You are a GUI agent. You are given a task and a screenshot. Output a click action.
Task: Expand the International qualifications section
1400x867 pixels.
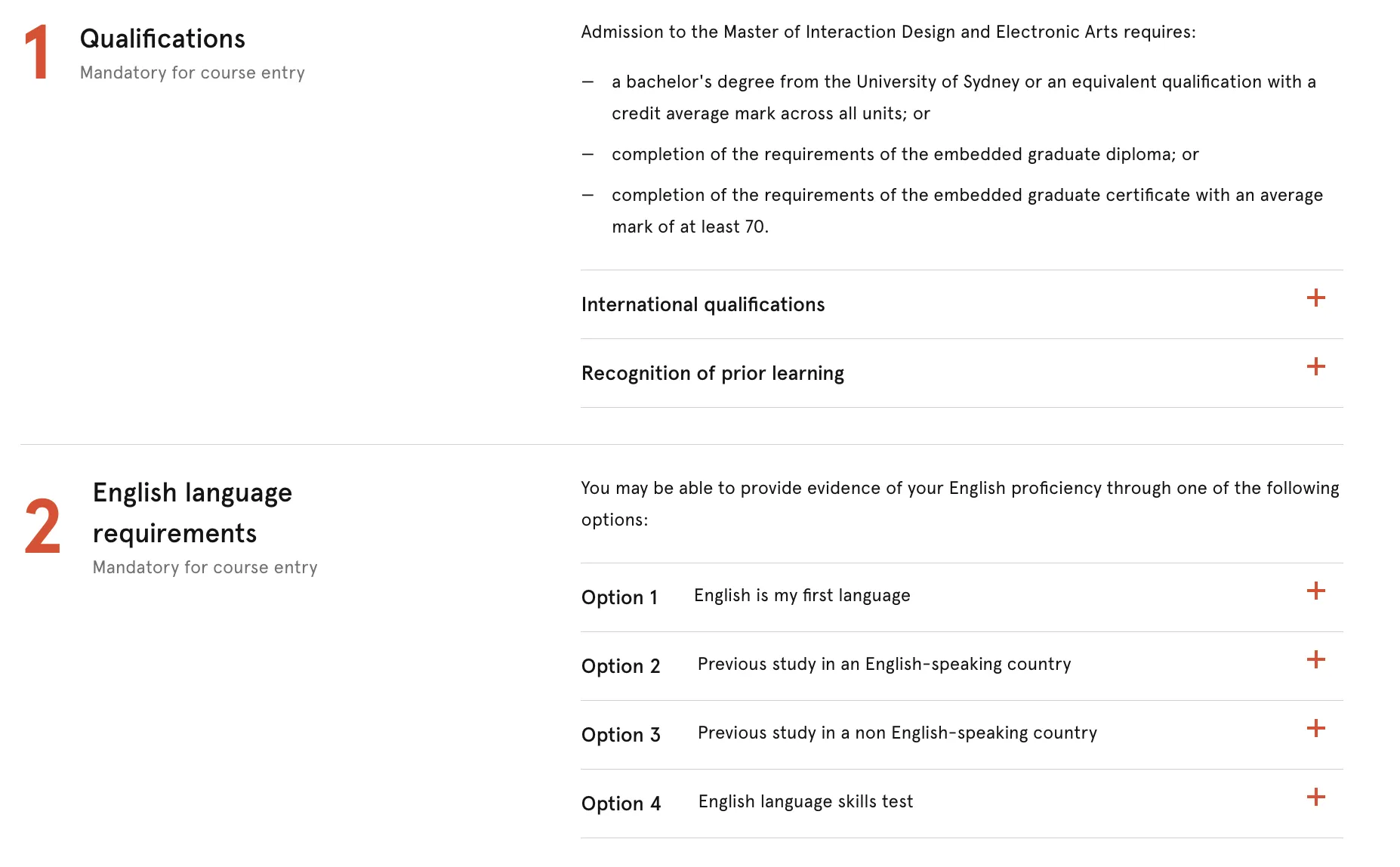(x=702, y=304)
